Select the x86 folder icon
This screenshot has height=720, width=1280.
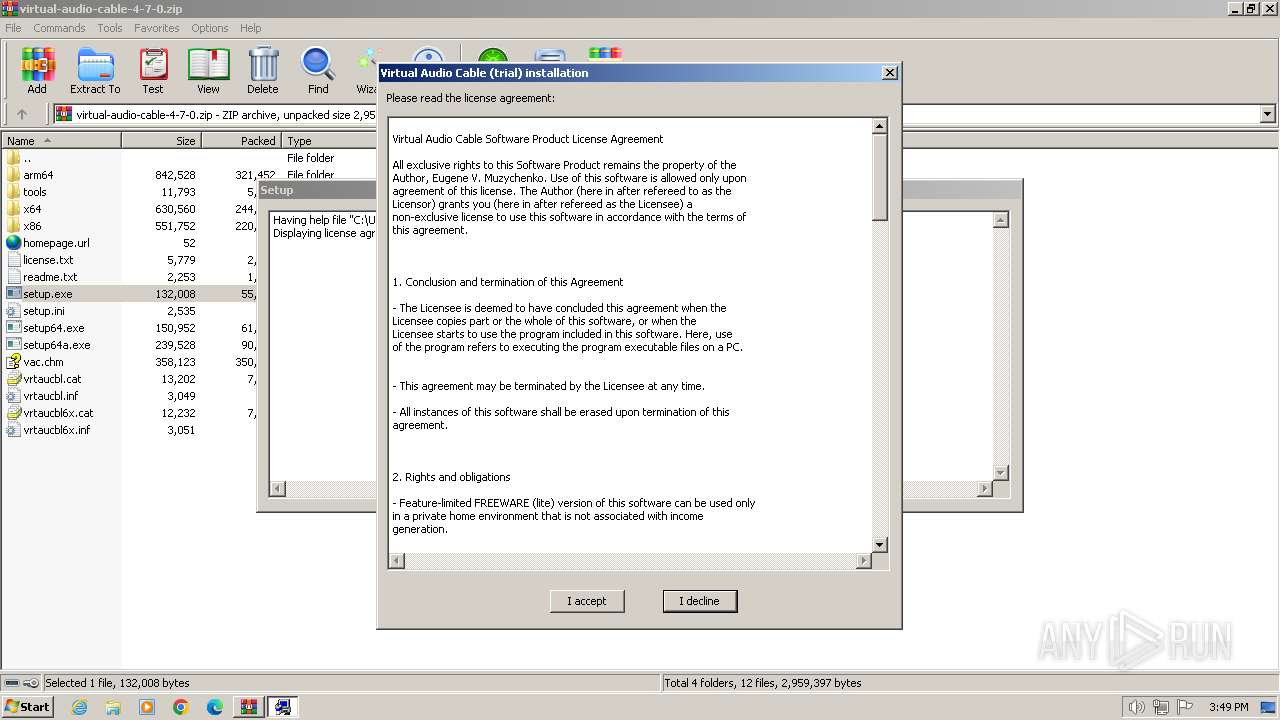click(x=13, y=226)
